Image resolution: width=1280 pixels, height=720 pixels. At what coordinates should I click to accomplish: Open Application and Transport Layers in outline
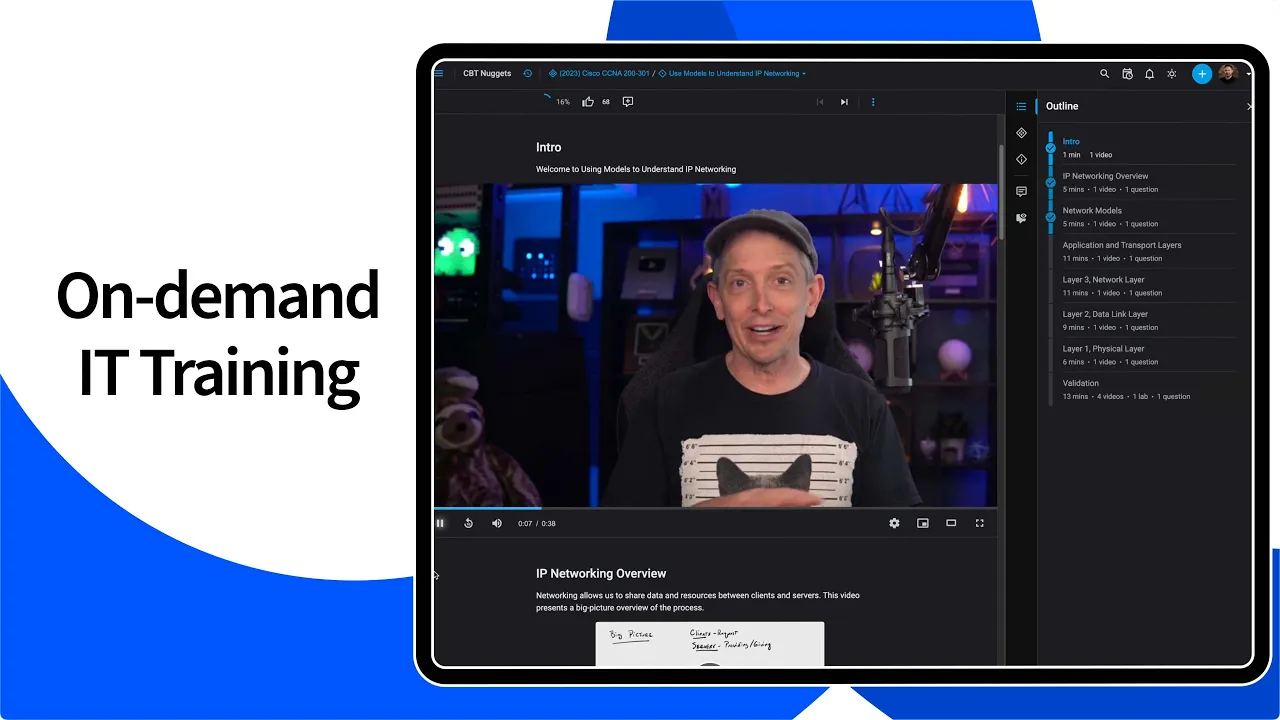pyautogui.click(x=1122, y=245)
